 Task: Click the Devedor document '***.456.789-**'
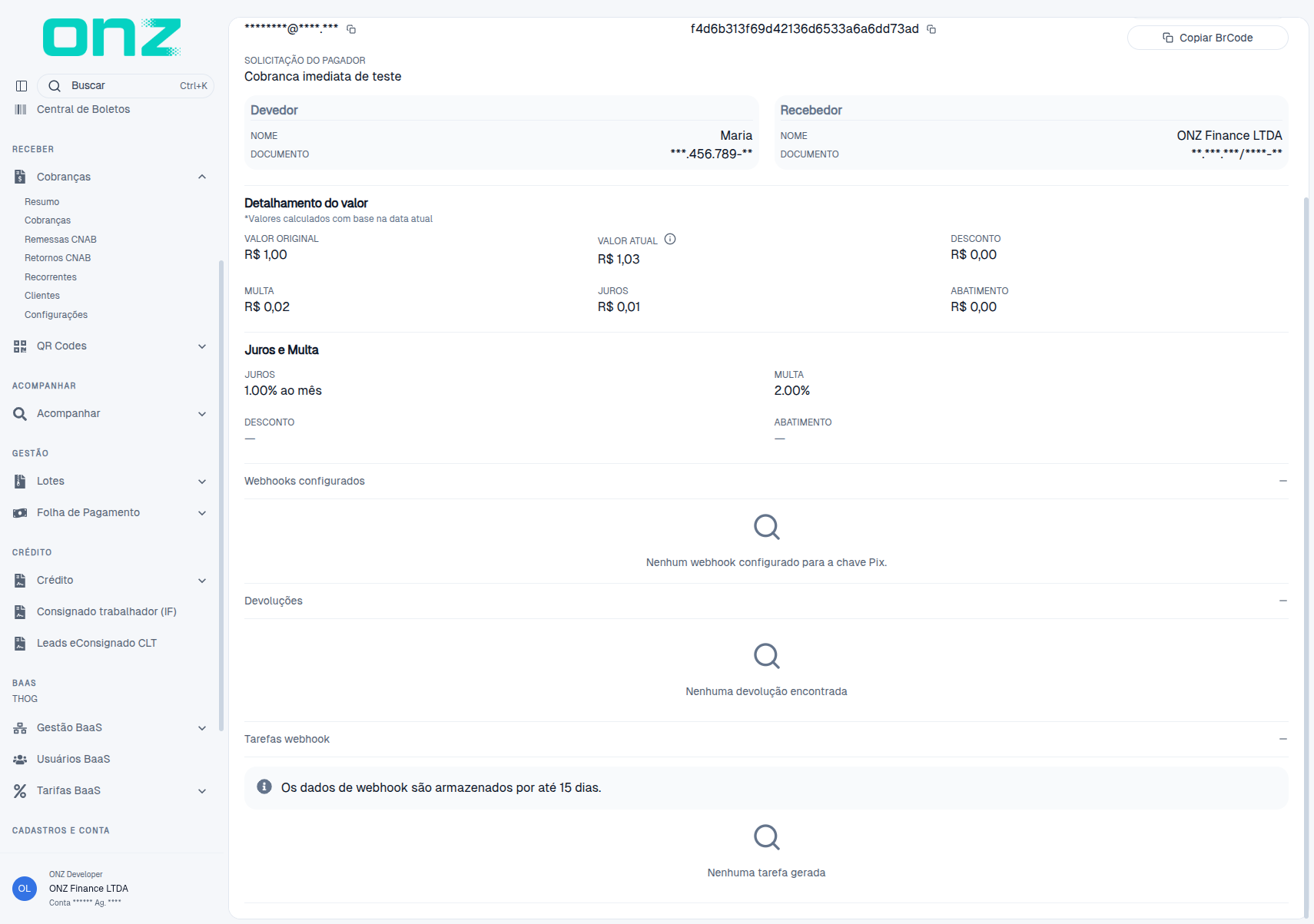coord(712,154)
